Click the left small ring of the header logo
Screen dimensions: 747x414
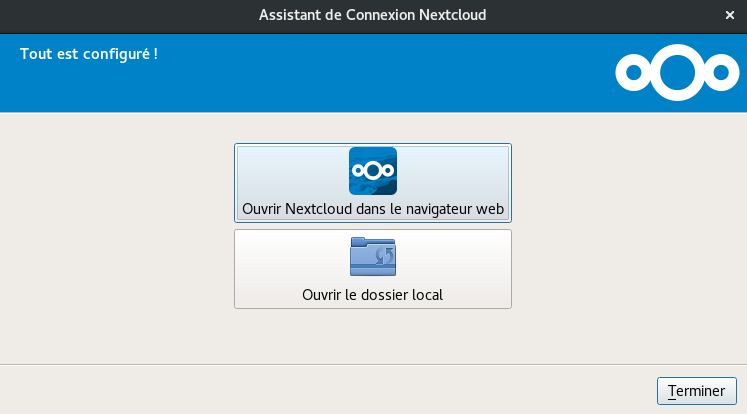632,73
